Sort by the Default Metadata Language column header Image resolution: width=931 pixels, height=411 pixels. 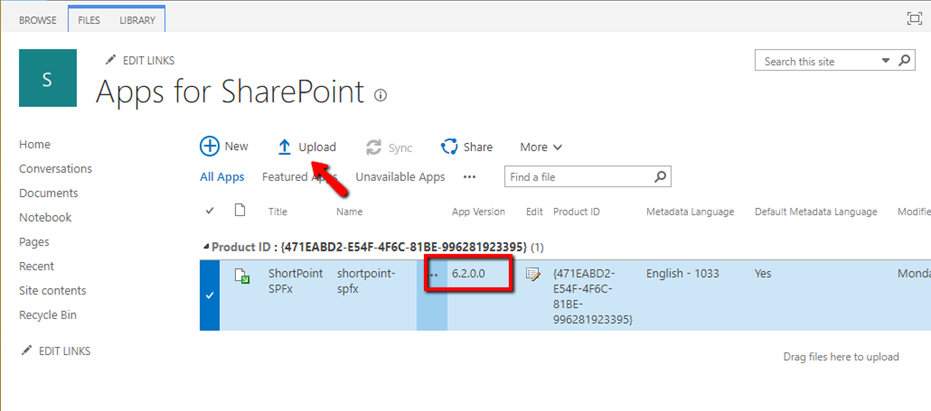coord(816,211)
